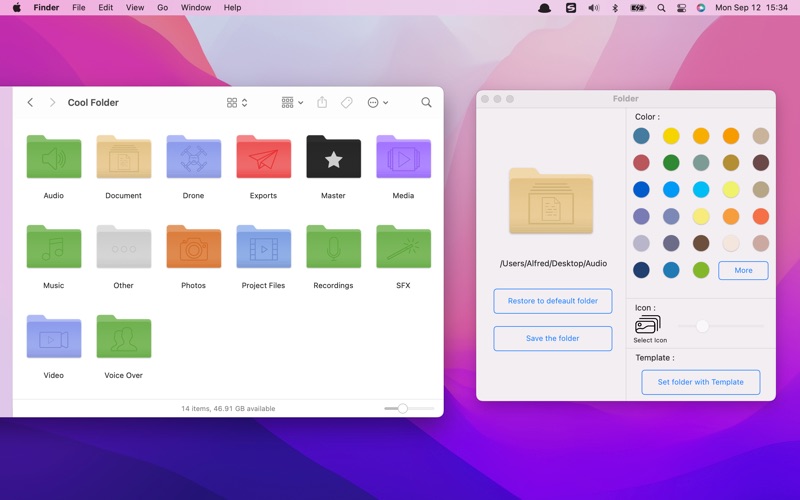Screen dimensions: 800x500
Task: Open the Apple menu
Action: point(17,8)
